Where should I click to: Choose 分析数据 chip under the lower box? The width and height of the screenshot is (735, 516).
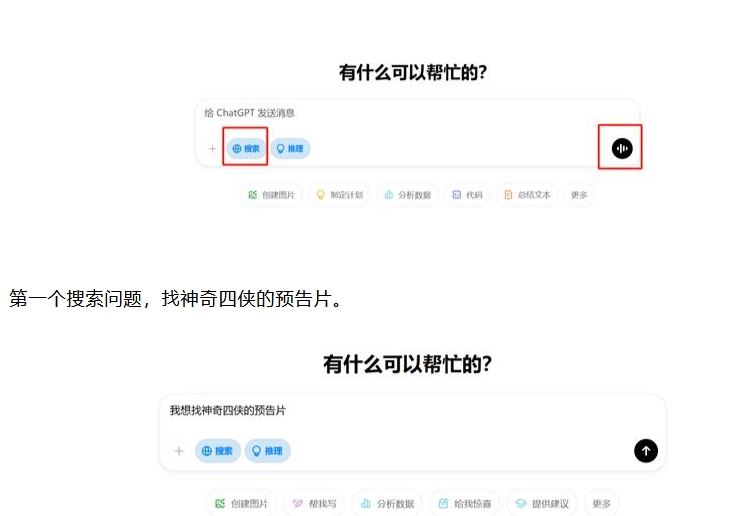(x=387, y=503)
